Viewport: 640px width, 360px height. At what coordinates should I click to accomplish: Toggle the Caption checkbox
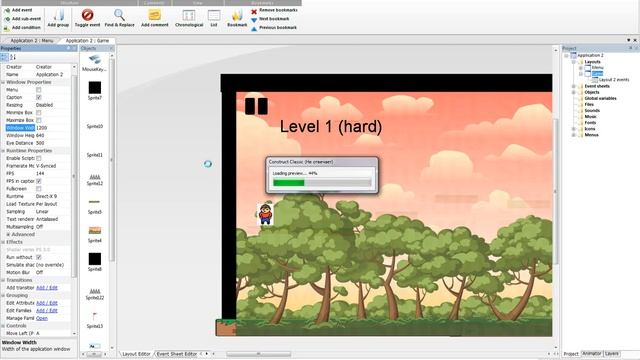point(39,98)
